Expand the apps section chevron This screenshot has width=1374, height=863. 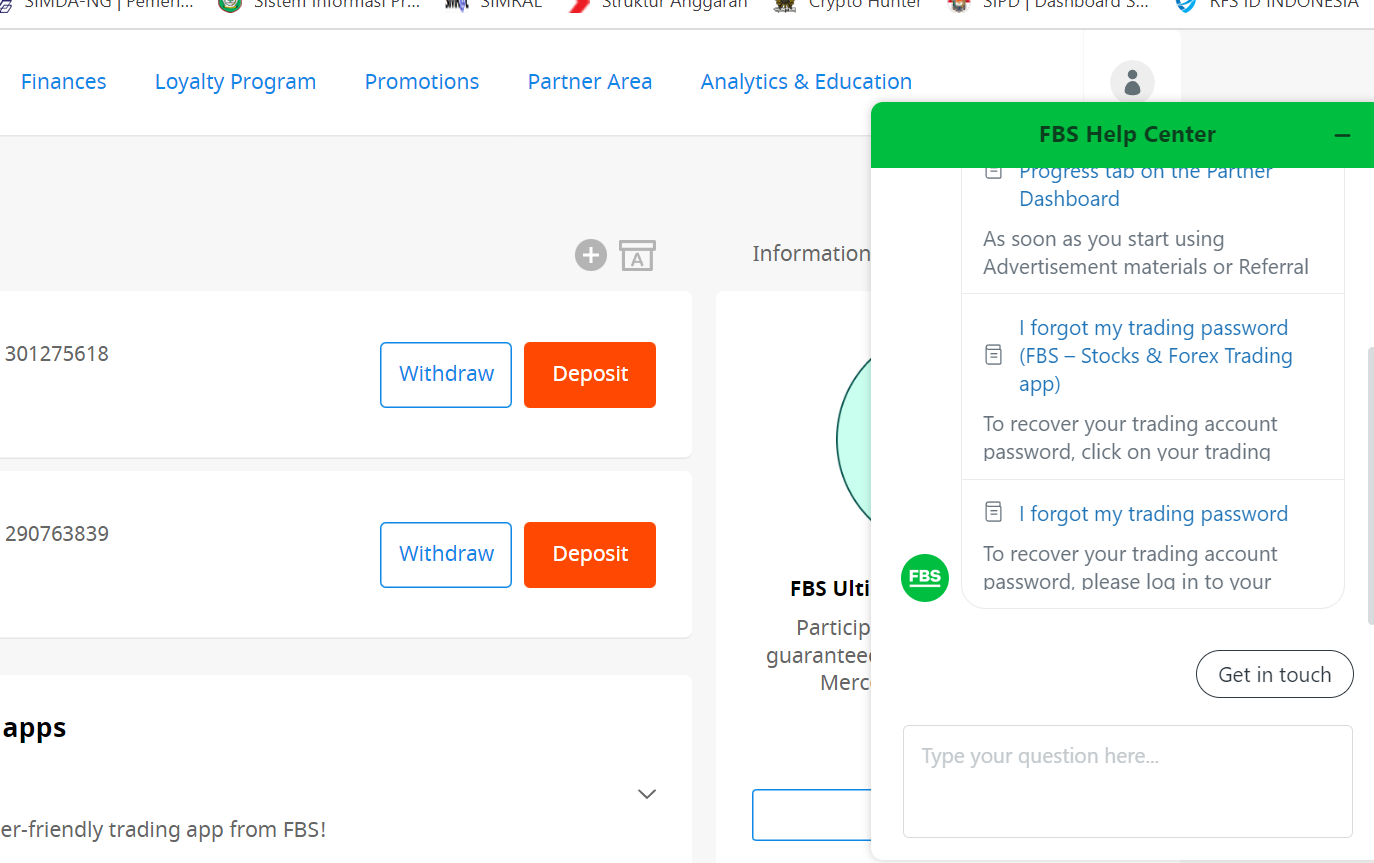pyautogui.click(x=647, y=794)
